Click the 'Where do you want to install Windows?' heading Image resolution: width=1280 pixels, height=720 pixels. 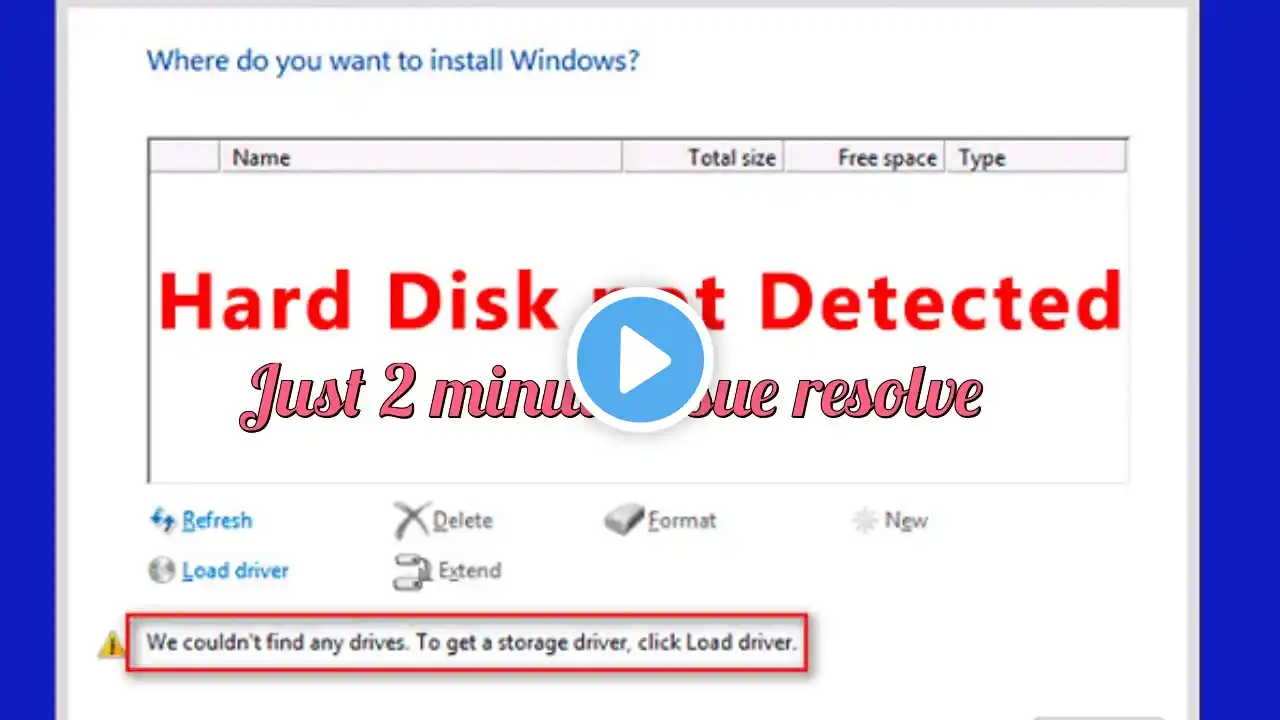click(x=393, y=61)
